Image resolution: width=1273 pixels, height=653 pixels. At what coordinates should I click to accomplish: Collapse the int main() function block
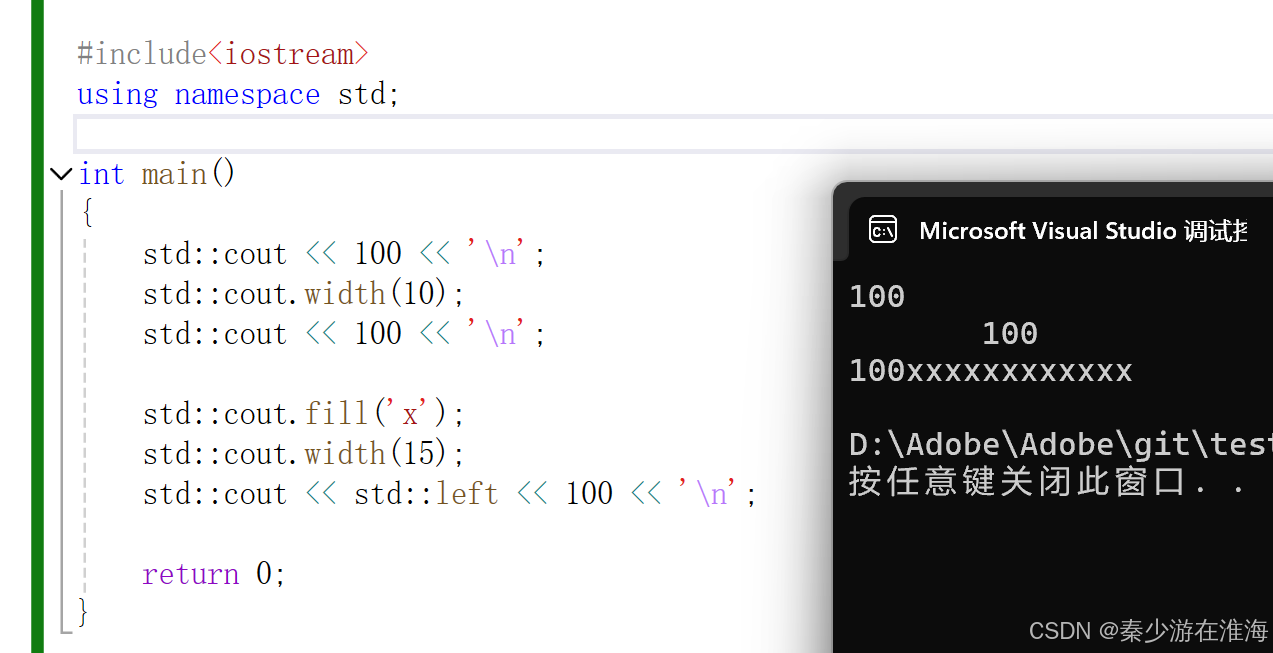click(61, 174)
